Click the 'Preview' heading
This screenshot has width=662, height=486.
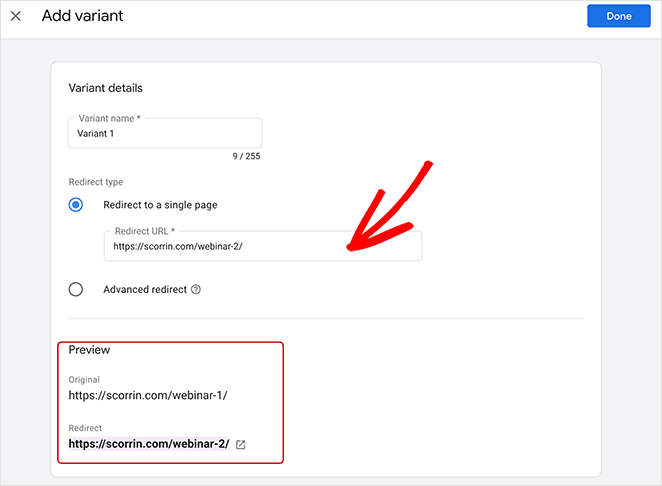click(x=89, y=350)
